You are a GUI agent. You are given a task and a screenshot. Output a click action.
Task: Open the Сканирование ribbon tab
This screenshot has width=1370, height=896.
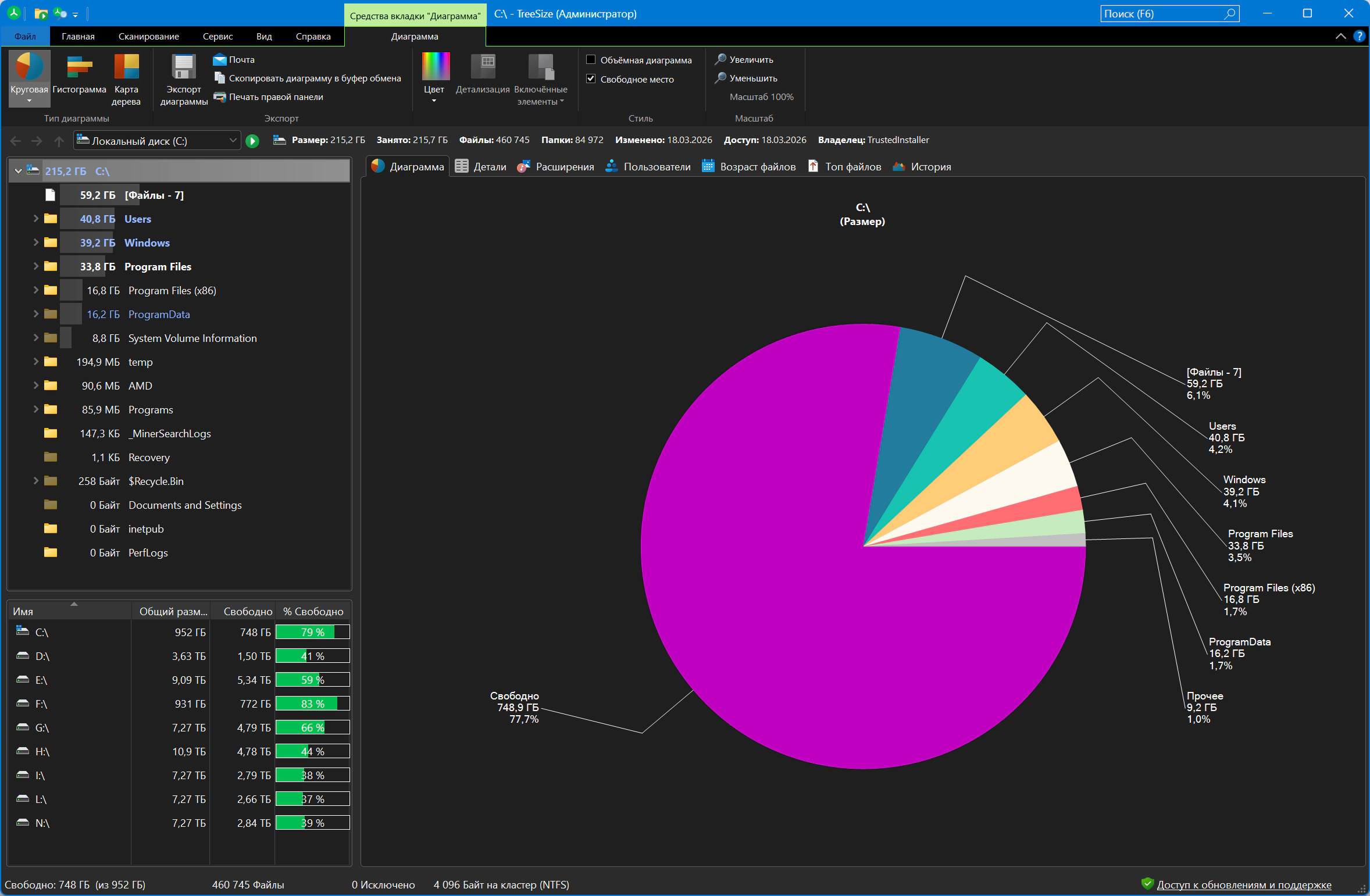(148, 36)
